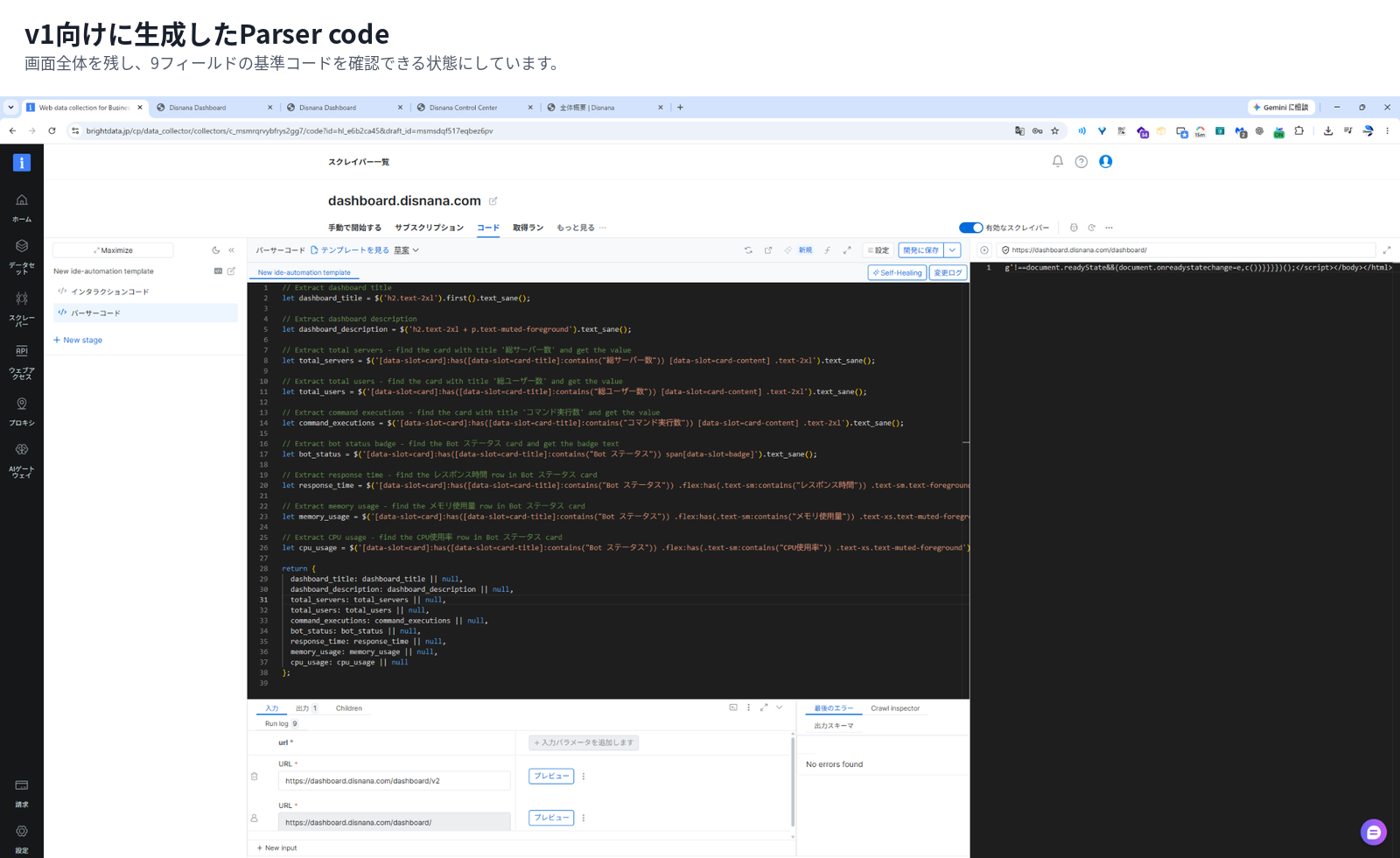Toggle dark mode moon icon
1400x858 pixels.
216,250
